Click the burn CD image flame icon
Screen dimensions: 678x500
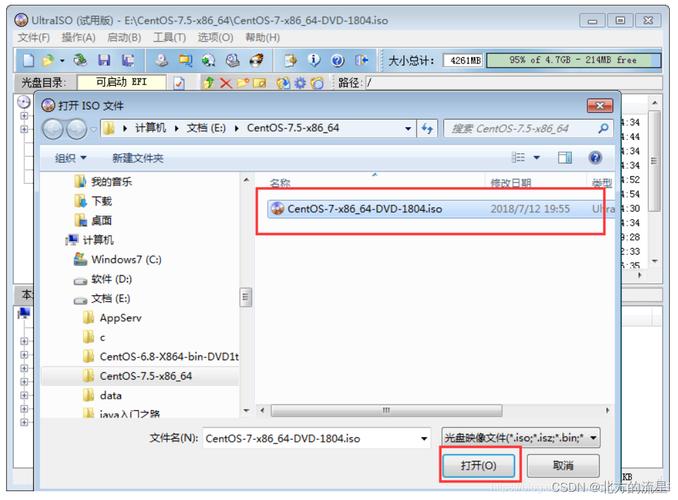click(257, 60)
